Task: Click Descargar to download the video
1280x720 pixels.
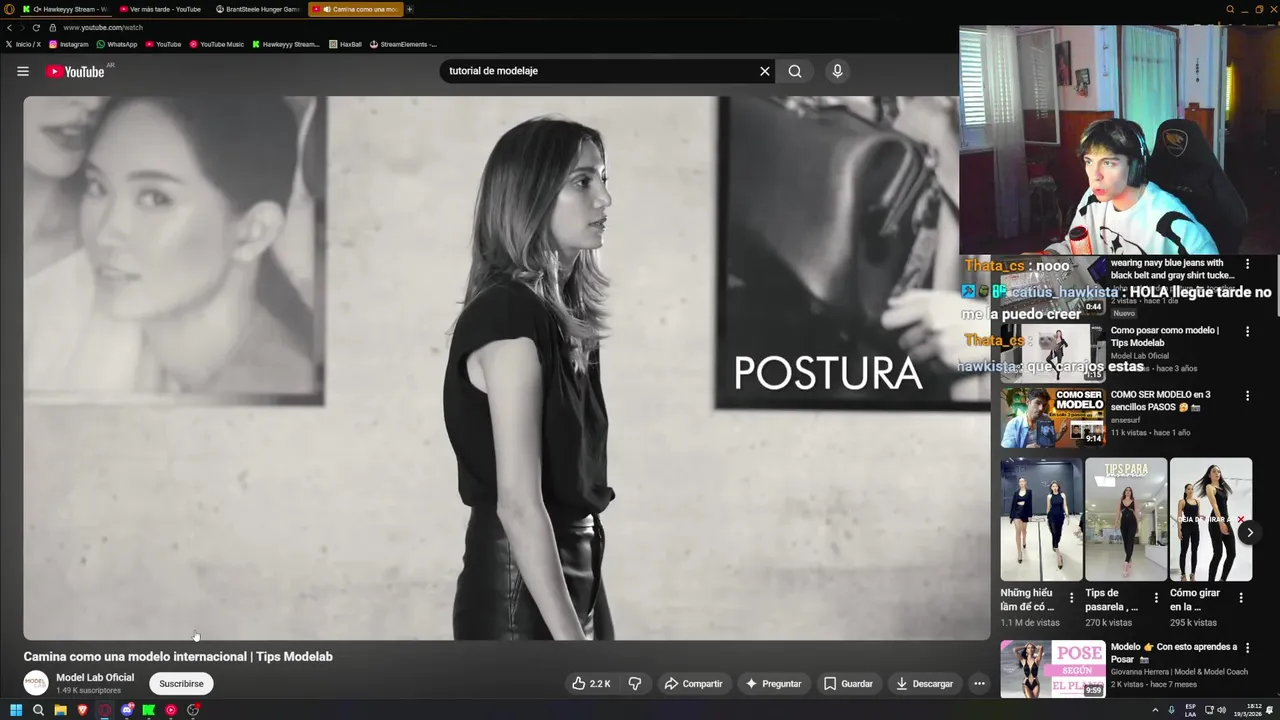Action: click(x=925, y=684)
